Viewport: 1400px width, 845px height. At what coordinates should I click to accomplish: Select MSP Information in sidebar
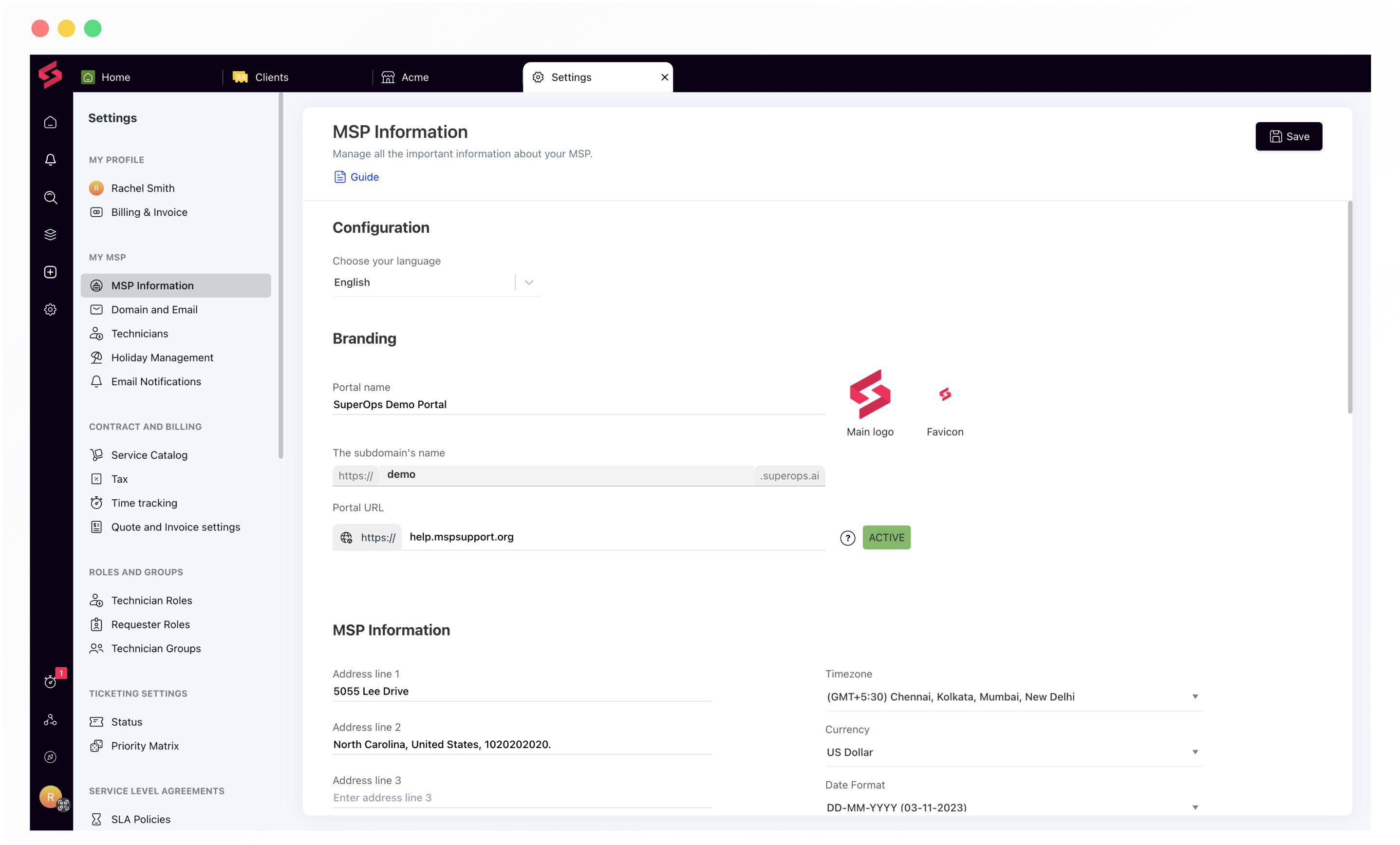coord(176,285)
